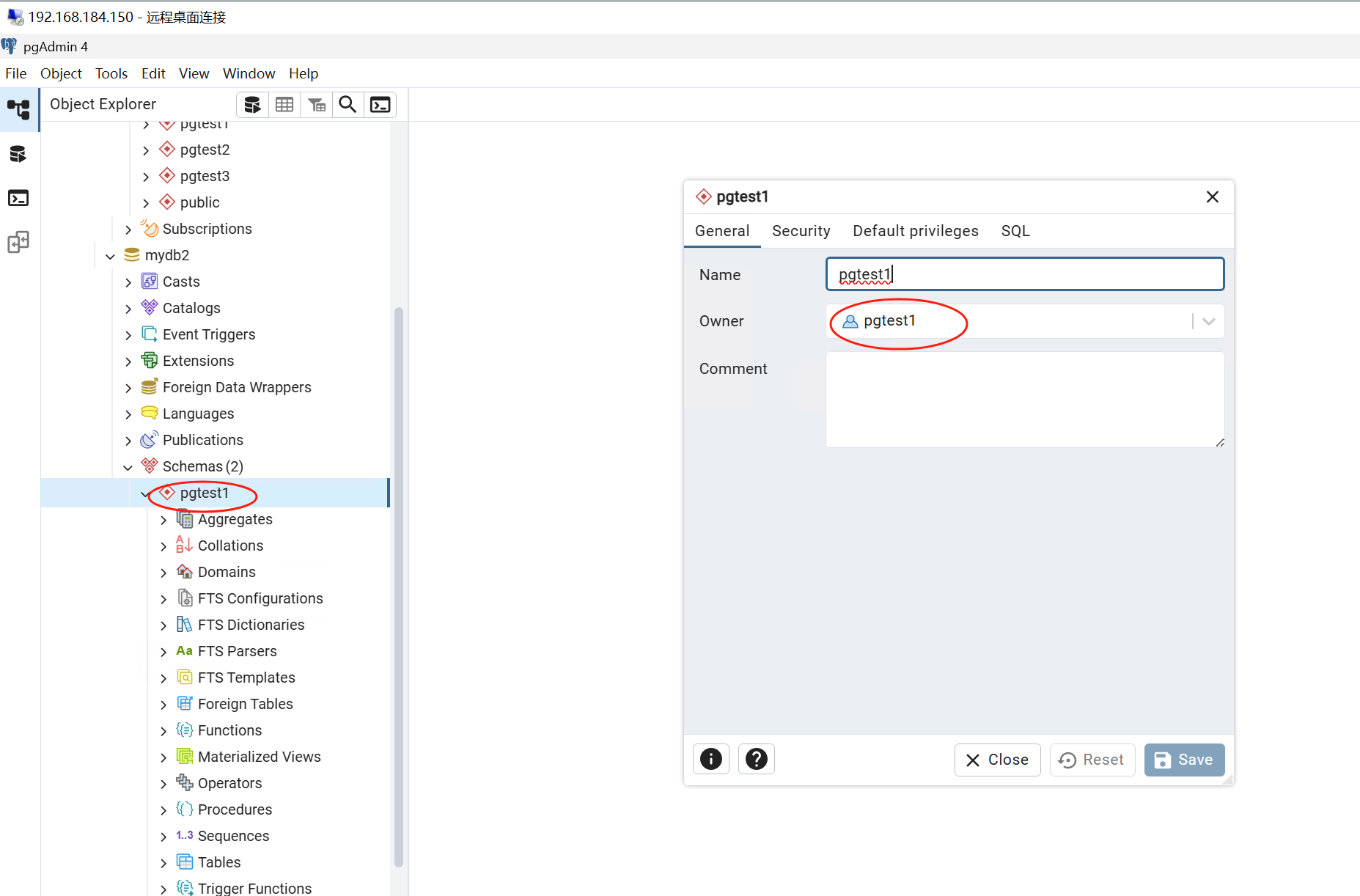Click the filtered rows funnel icon
The width and height of the screenshot is (1360, 896).
point(317,104)
